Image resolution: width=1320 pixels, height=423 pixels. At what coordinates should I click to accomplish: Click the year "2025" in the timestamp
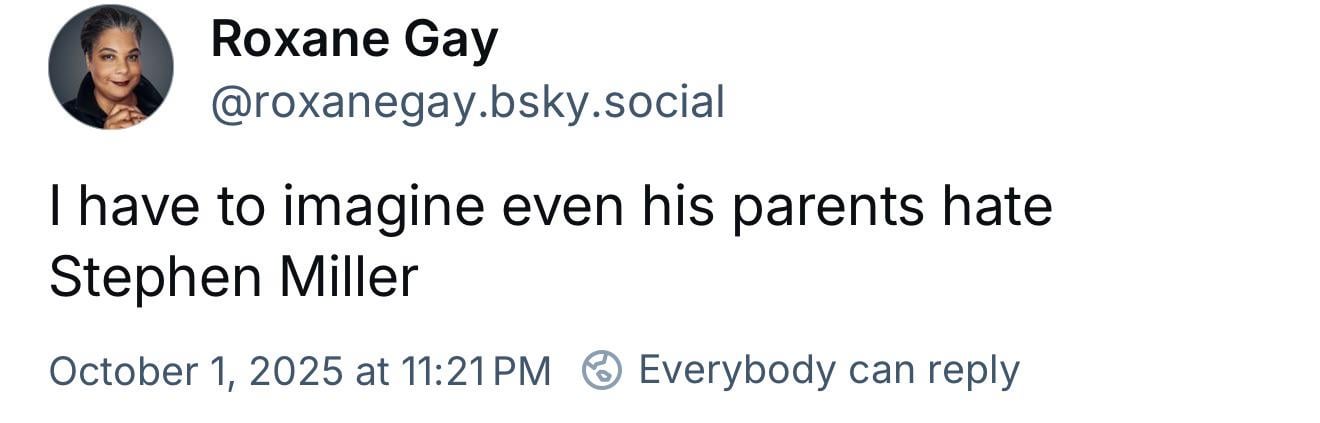coord(295,371)
